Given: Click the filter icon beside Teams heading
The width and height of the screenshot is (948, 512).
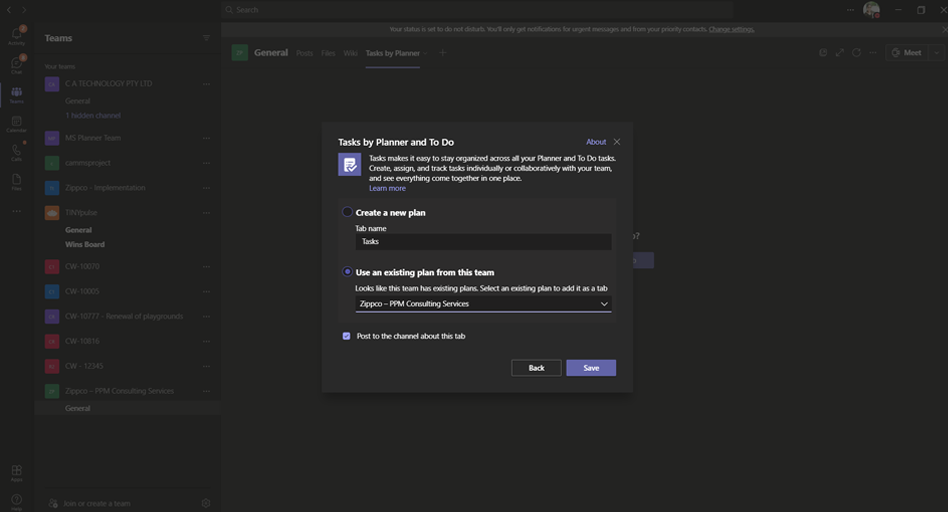Looking at the screenshot, I should click(206, 38).
